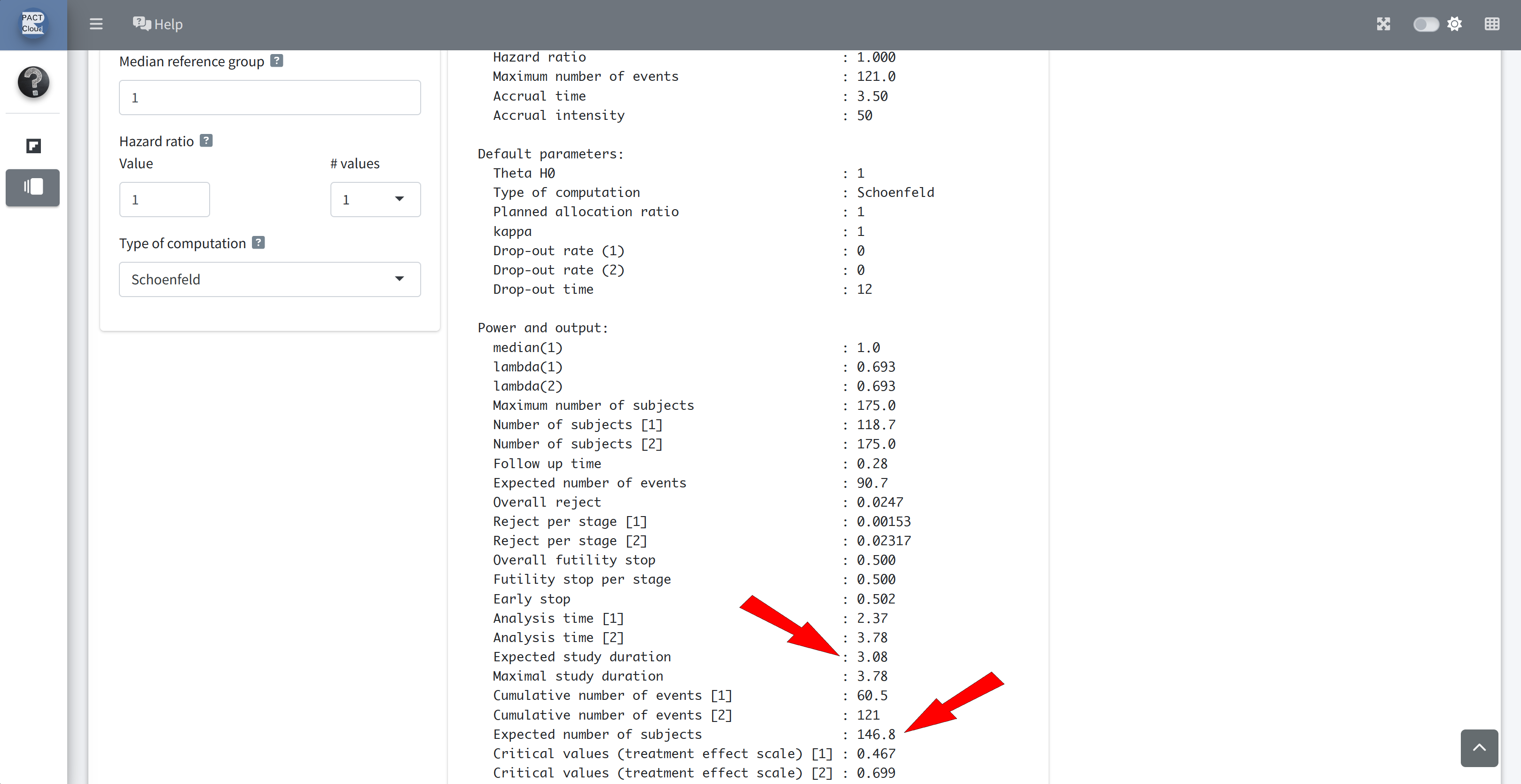Image resolution: width=1521 pixels, height=784 pixels.
Task: Click the Help label text
Action: pyautogui.click(x=168, y=24)
